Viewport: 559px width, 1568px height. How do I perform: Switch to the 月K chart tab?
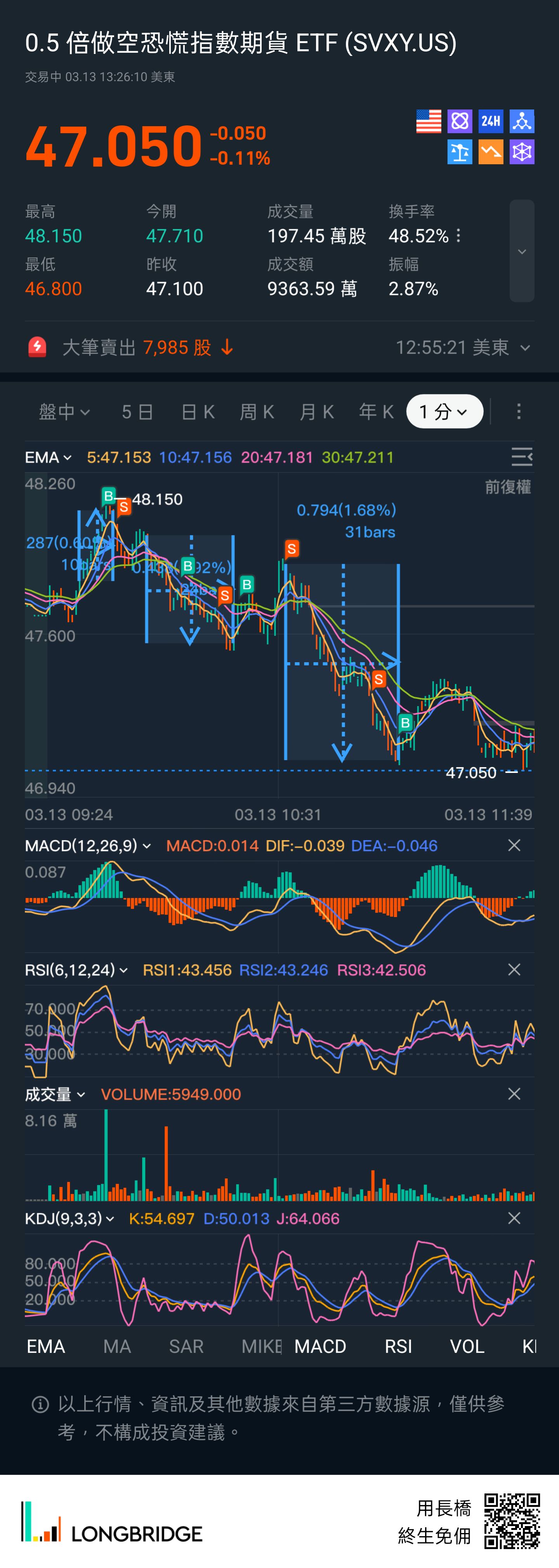[317, 412]
